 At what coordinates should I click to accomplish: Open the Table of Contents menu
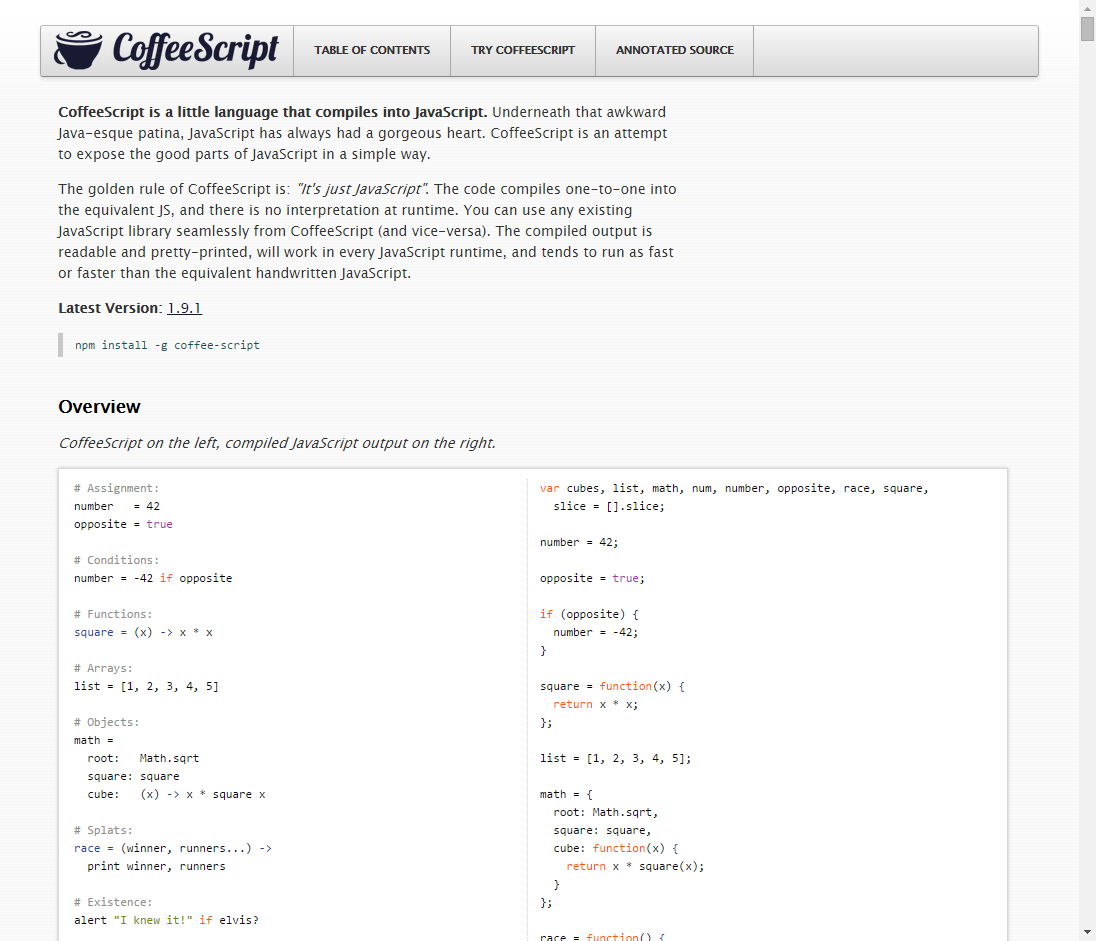[x=372, y=50]
